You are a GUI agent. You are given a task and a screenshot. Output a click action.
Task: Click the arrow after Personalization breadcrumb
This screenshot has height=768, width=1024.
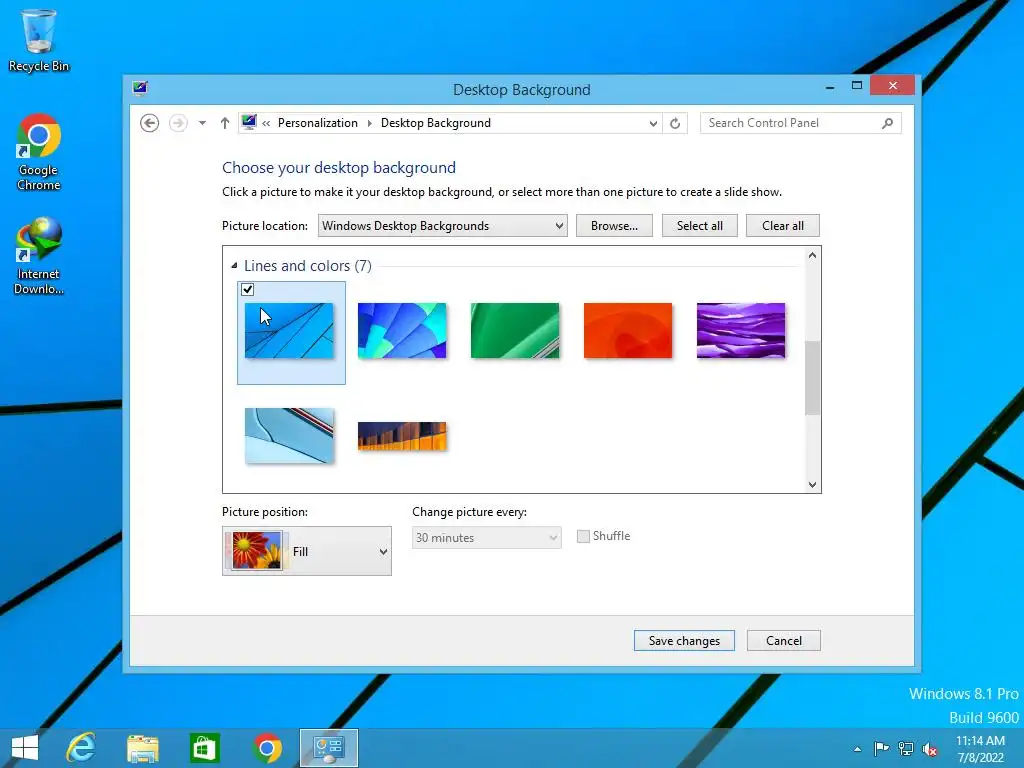click(x=370, y=123)
